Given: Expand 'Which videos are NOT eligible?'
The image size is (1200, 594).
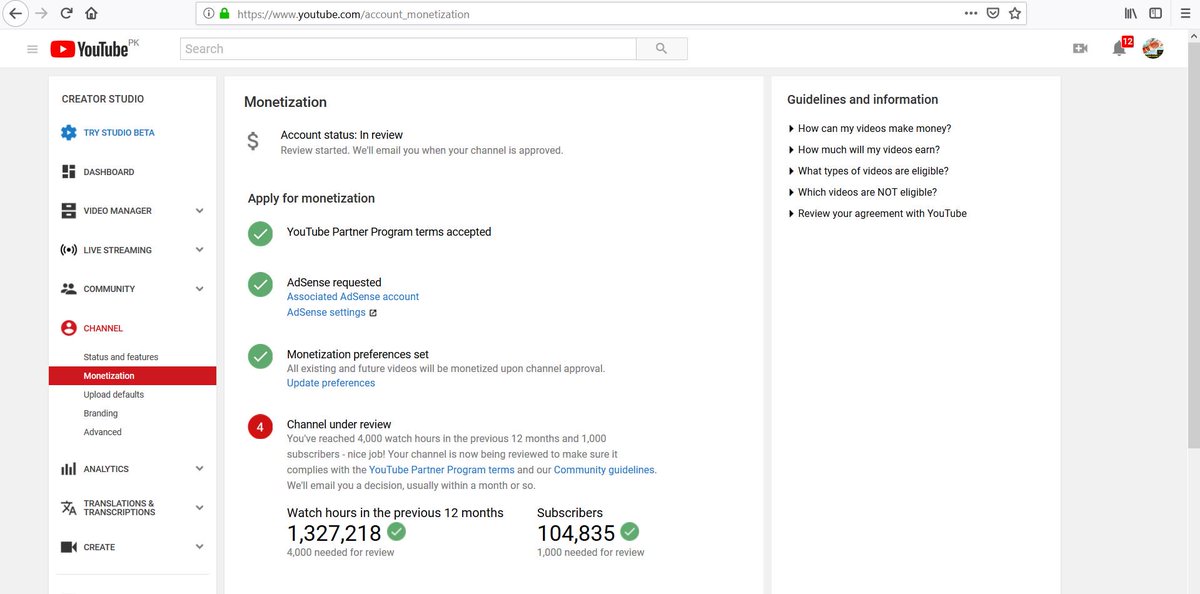Looking at the screenshot, I should pos(862,192).
